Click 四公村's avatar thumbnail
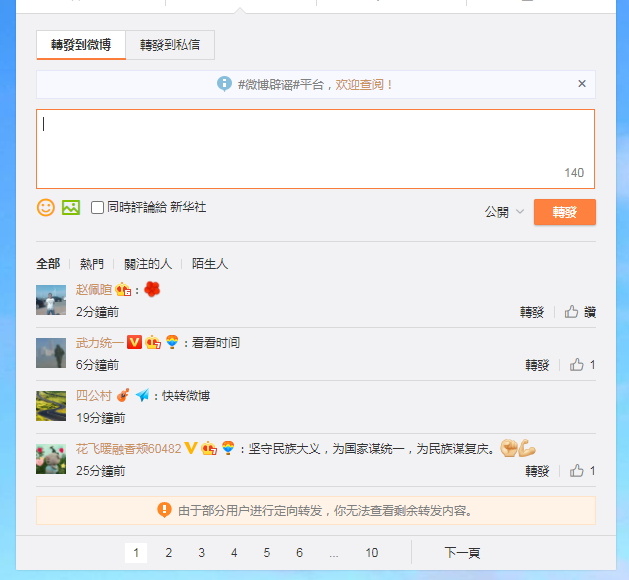 click(51, 406)
